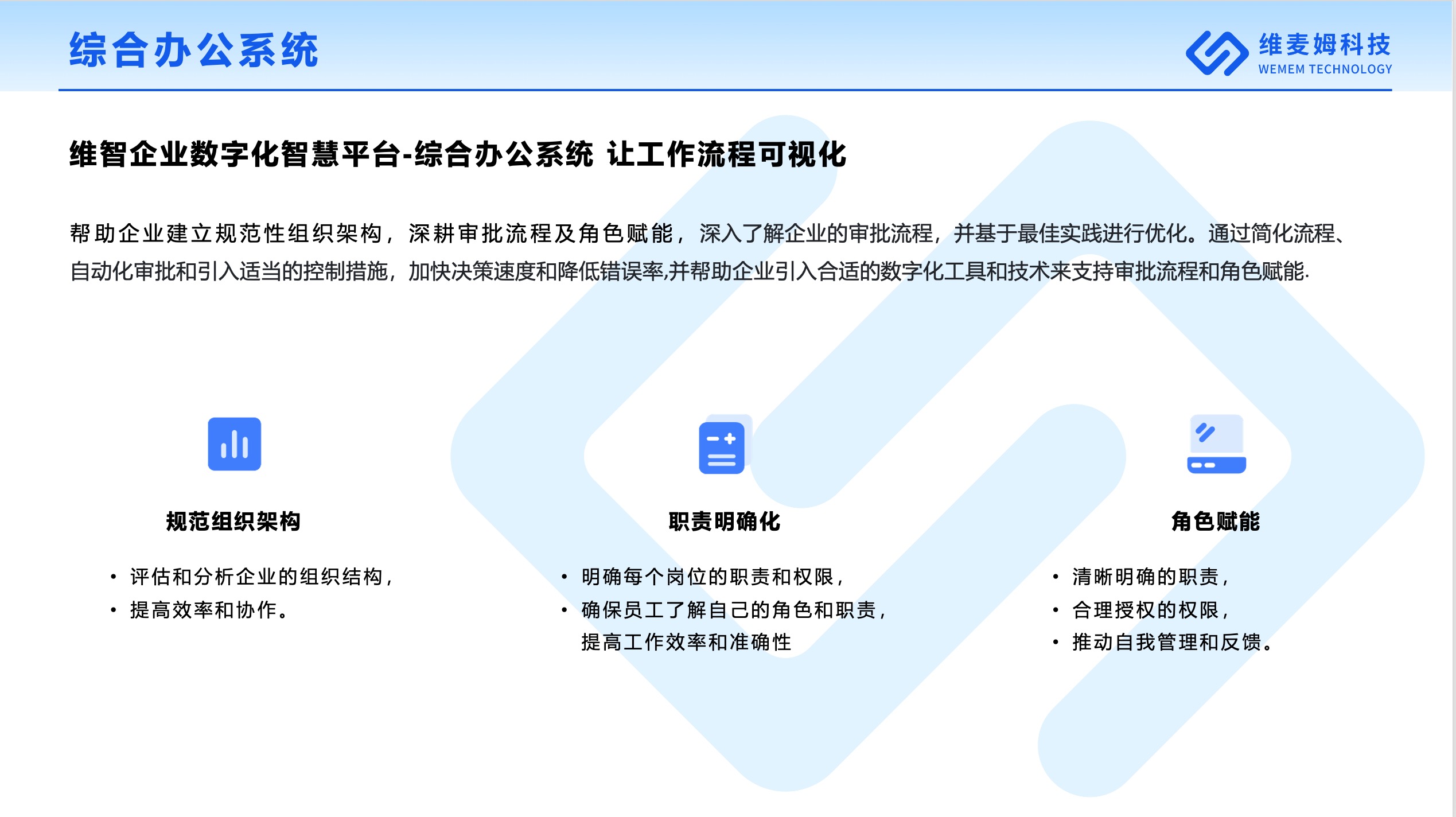Click the bar chart icon above 规范组织架构

click(234, 444)
